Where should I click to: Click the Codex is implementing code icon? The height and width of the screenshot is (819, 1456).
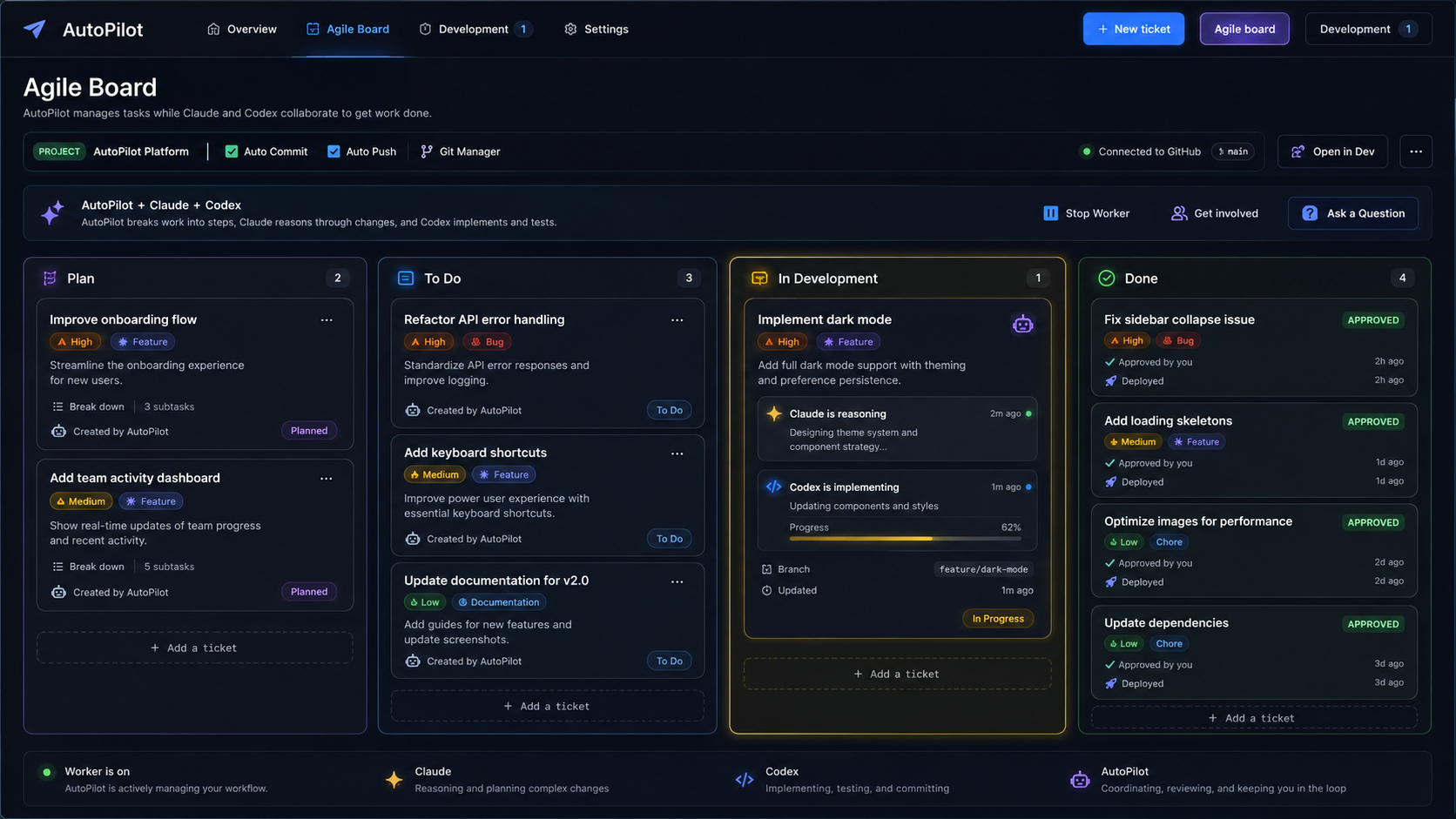tap(773, 487)
